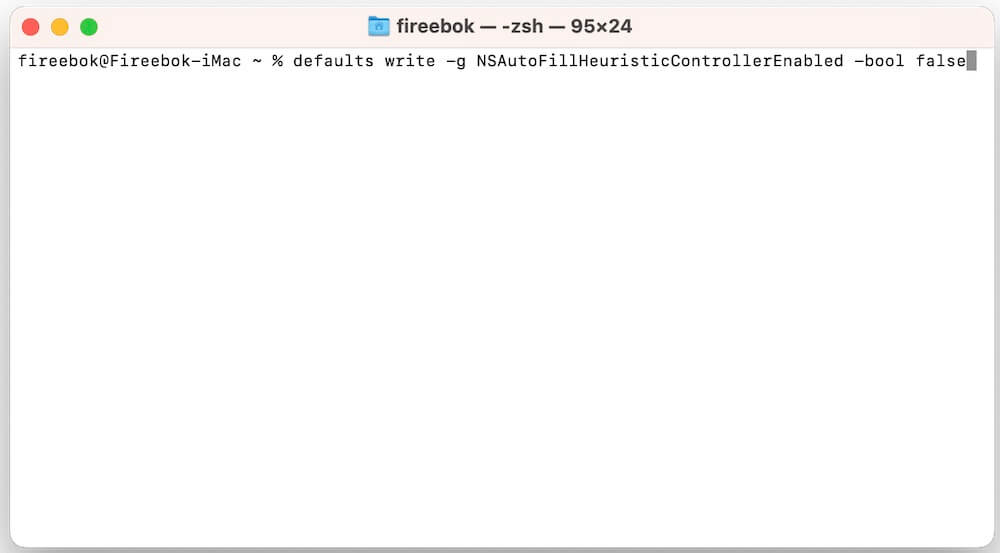Click the word 'defaults' in the command

(334, 61)
